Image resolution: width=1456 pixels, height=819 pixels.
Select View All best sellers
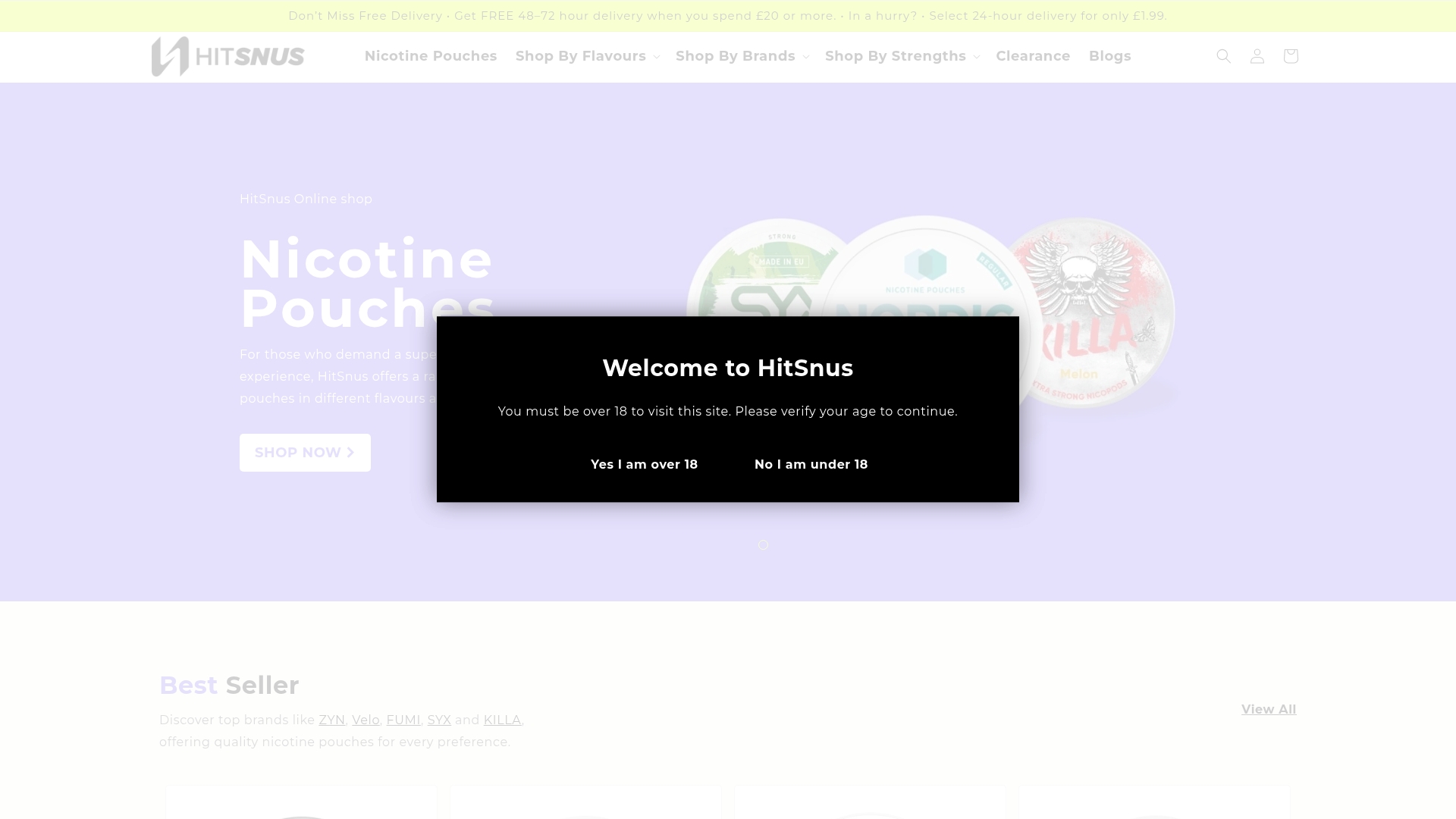coord(1268,709)
